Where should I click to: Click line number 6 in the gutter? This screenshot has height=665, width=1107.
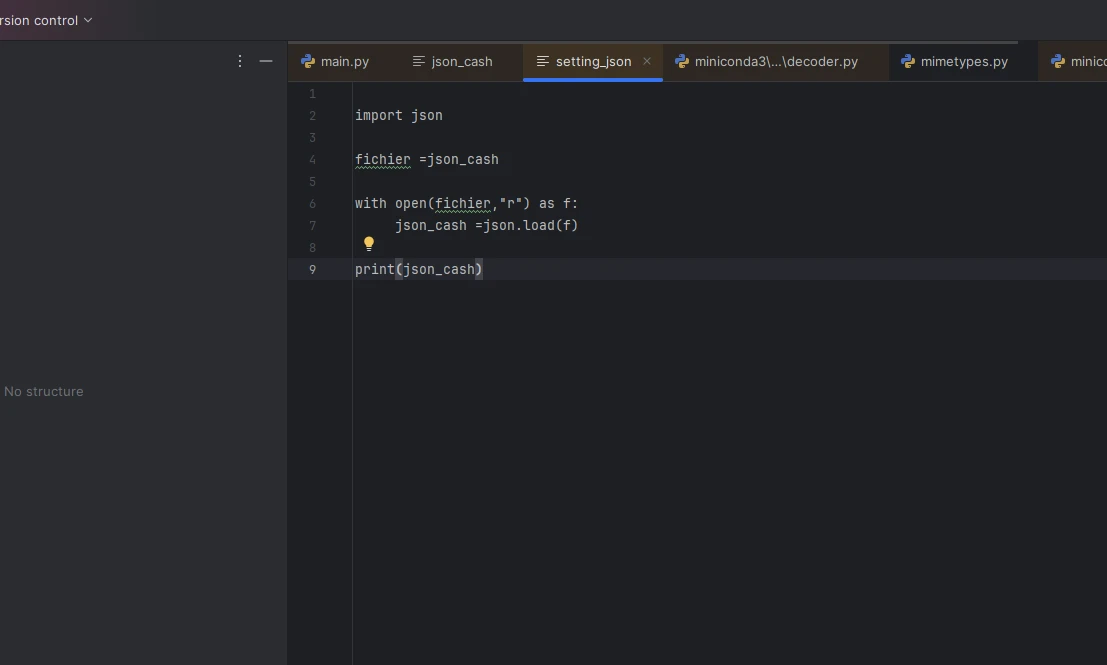tap(312, 203)
